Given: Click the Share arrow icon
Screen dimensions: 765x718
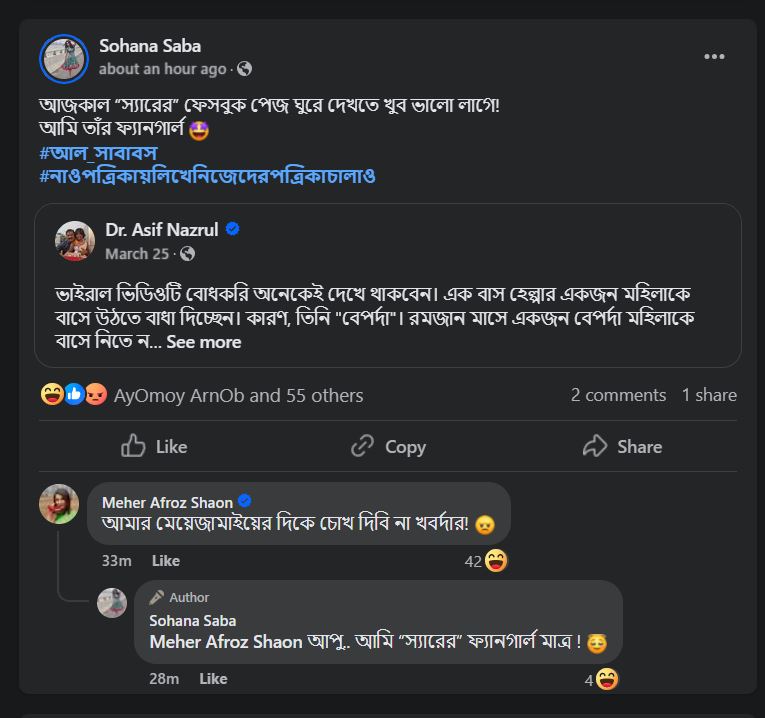Looking at the screenshot, I should tap(595, 446).
